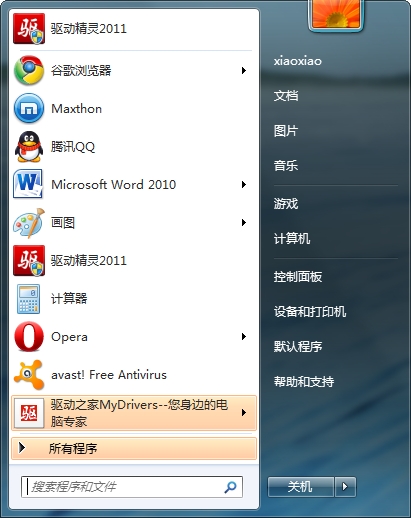411x518 pixels.
Task: Click the search magnifier icon
Action: point(230,487)
